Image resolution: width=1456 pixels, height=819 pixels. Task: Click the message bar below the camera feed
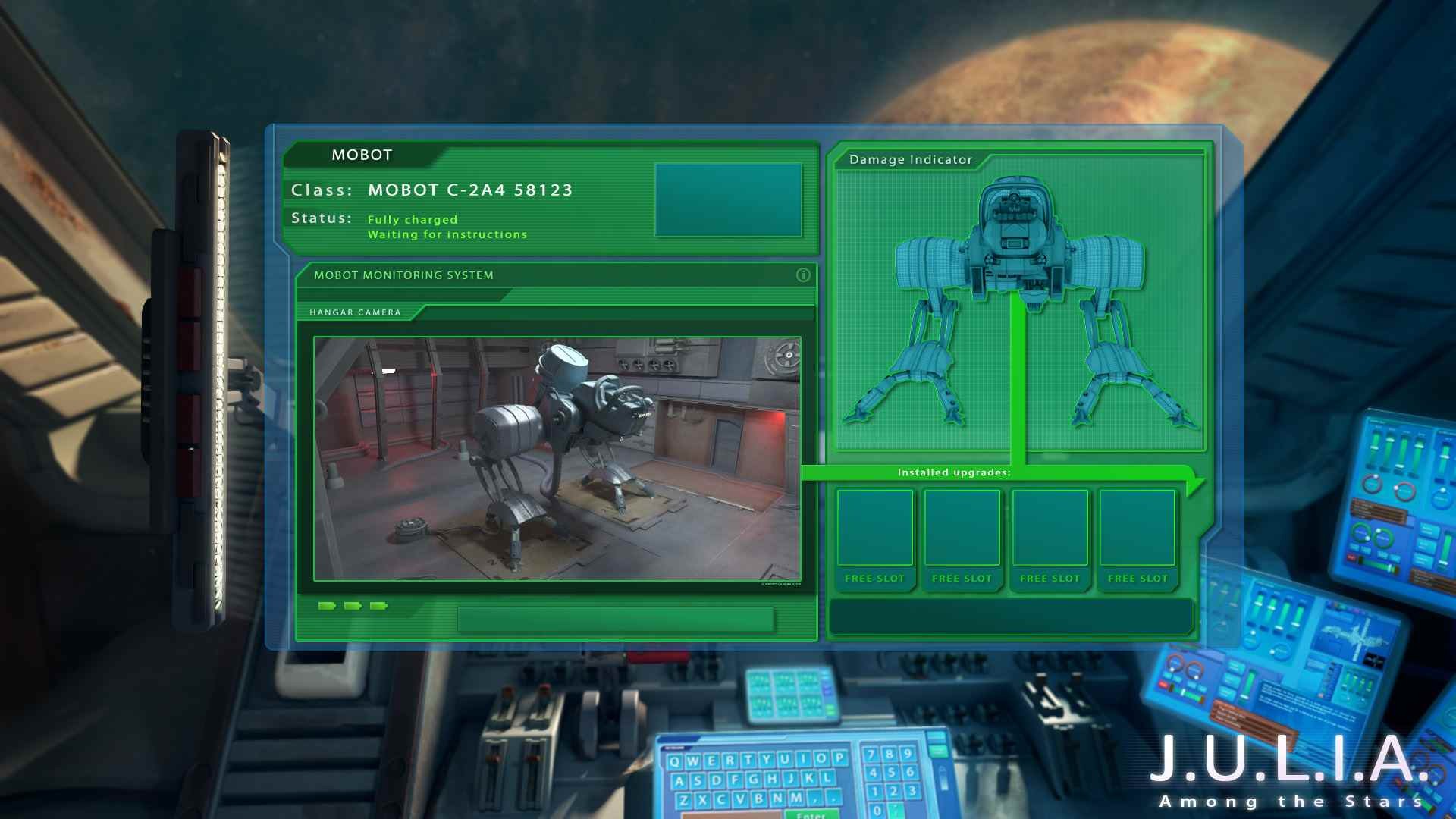615,620
